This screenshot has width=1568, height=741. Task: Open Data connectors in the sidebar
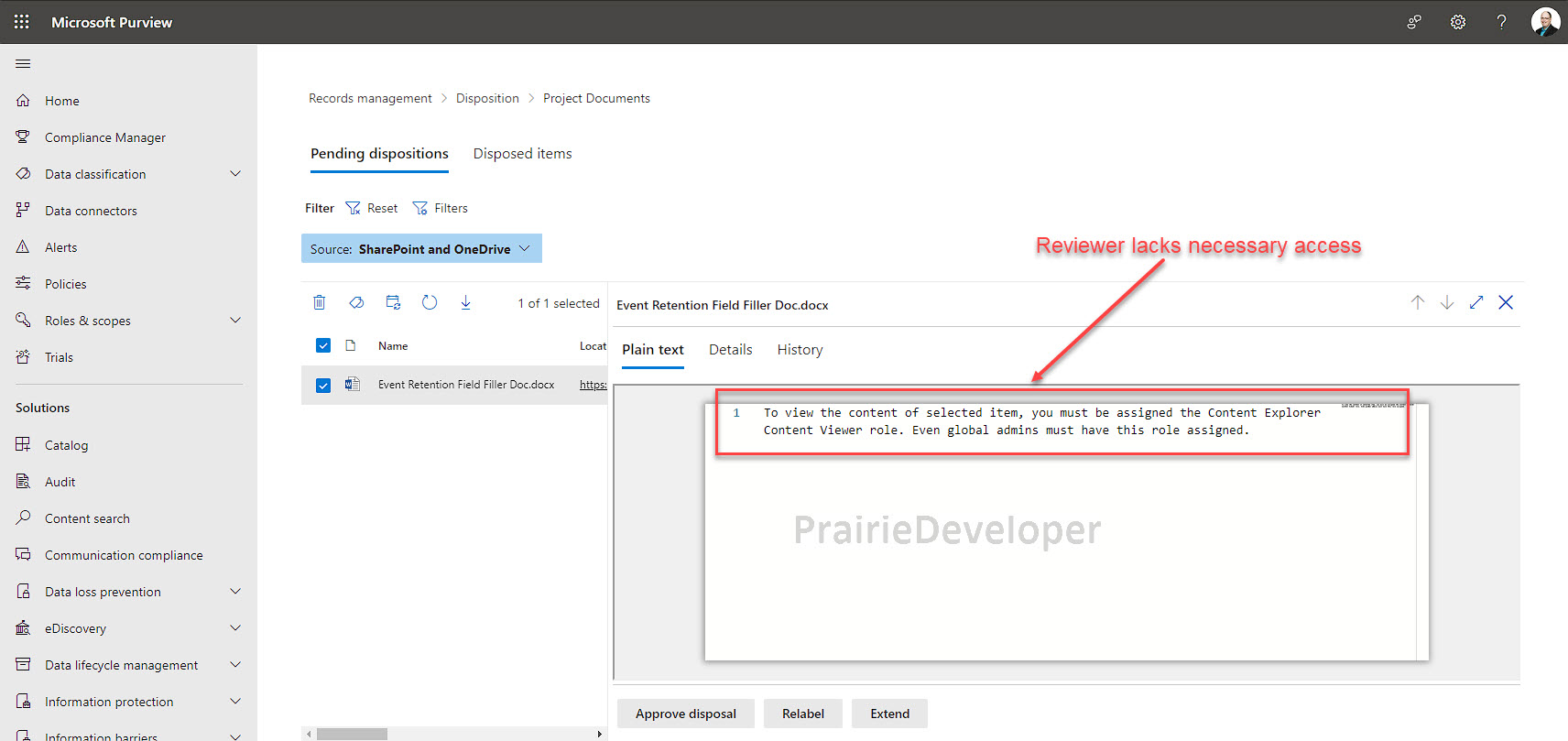point(91,211)
